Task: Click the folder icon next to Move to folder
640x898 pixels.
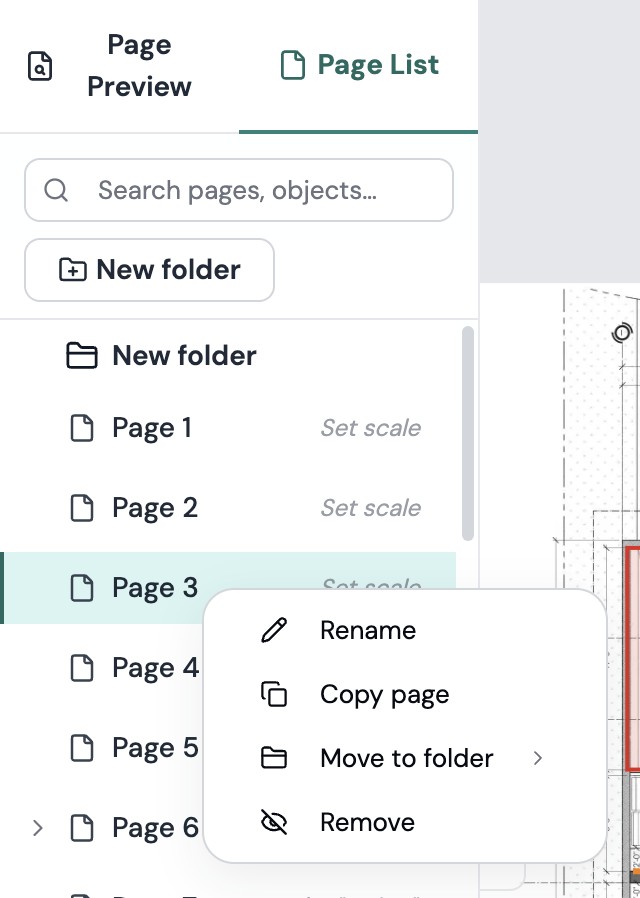Action: [274, 758]
